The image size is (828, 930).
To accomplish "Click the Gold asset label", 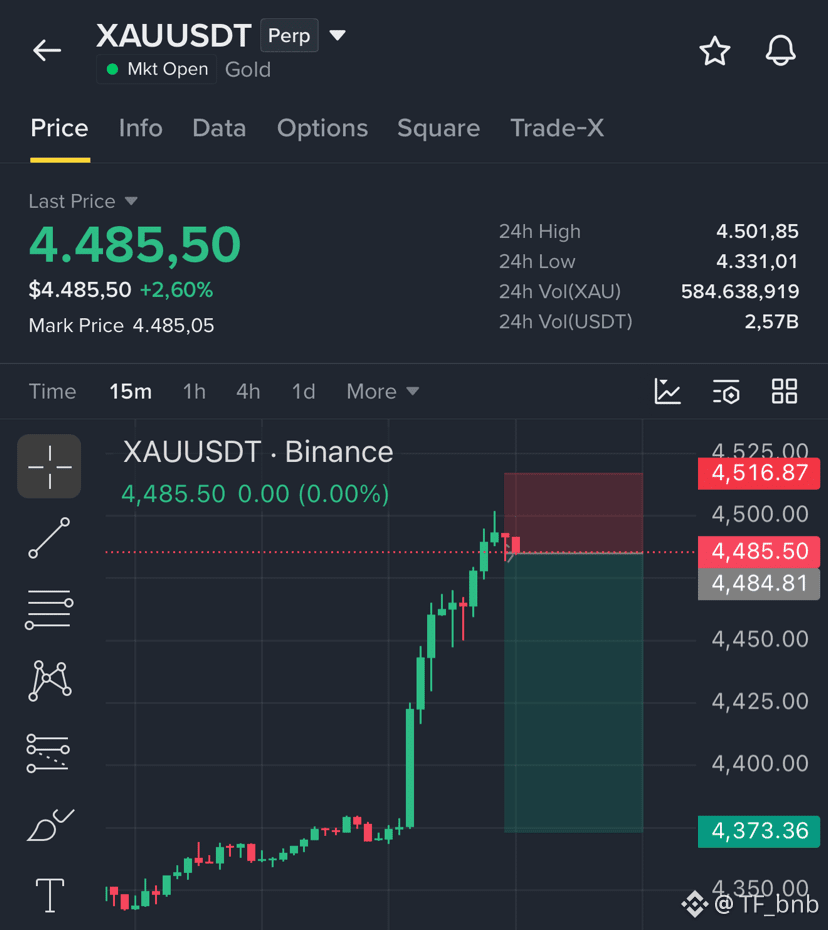I will 248,70.
